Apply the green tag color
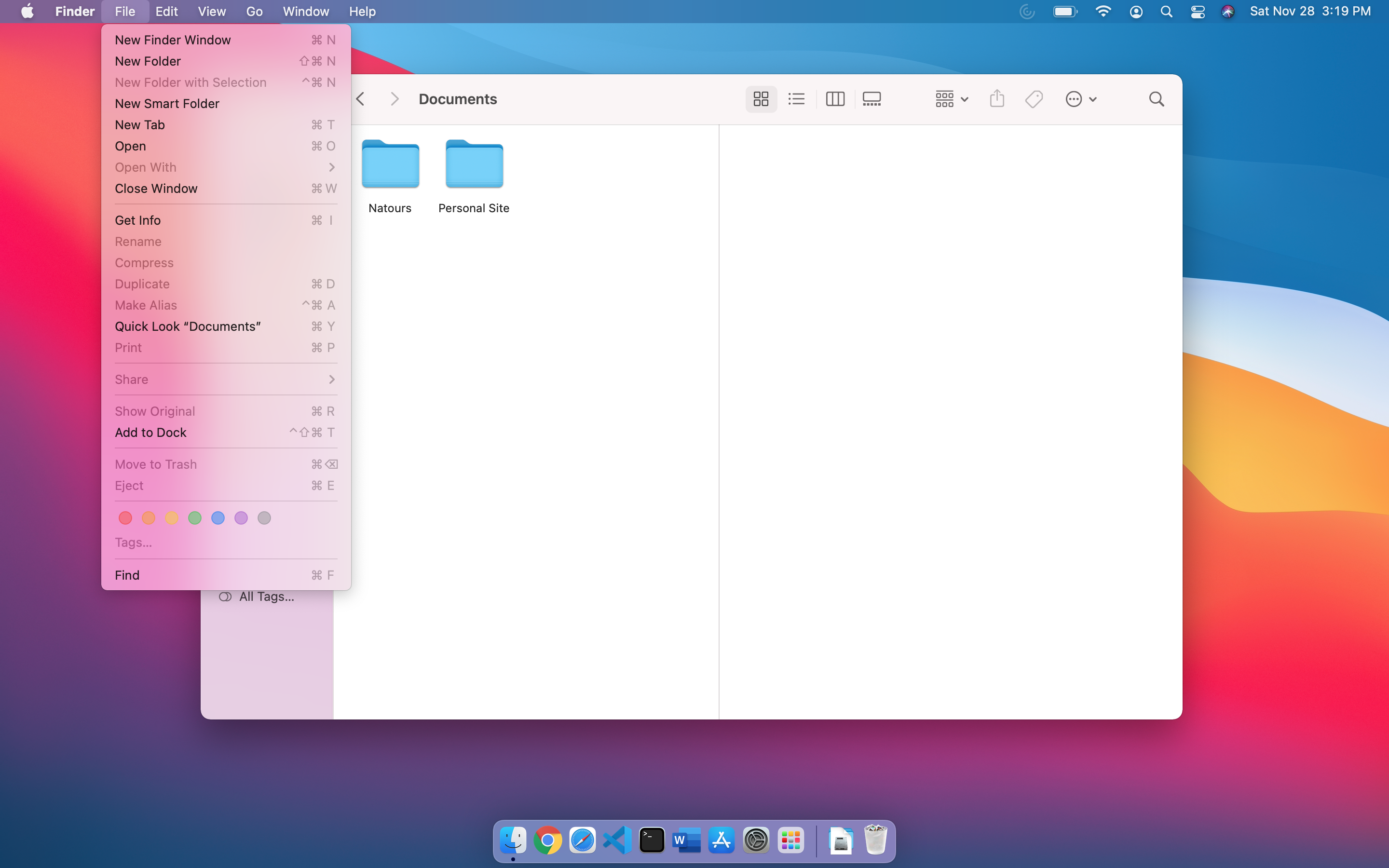Image resolution: width=1389 pixels, height=868 pixels. click(194, 518)
